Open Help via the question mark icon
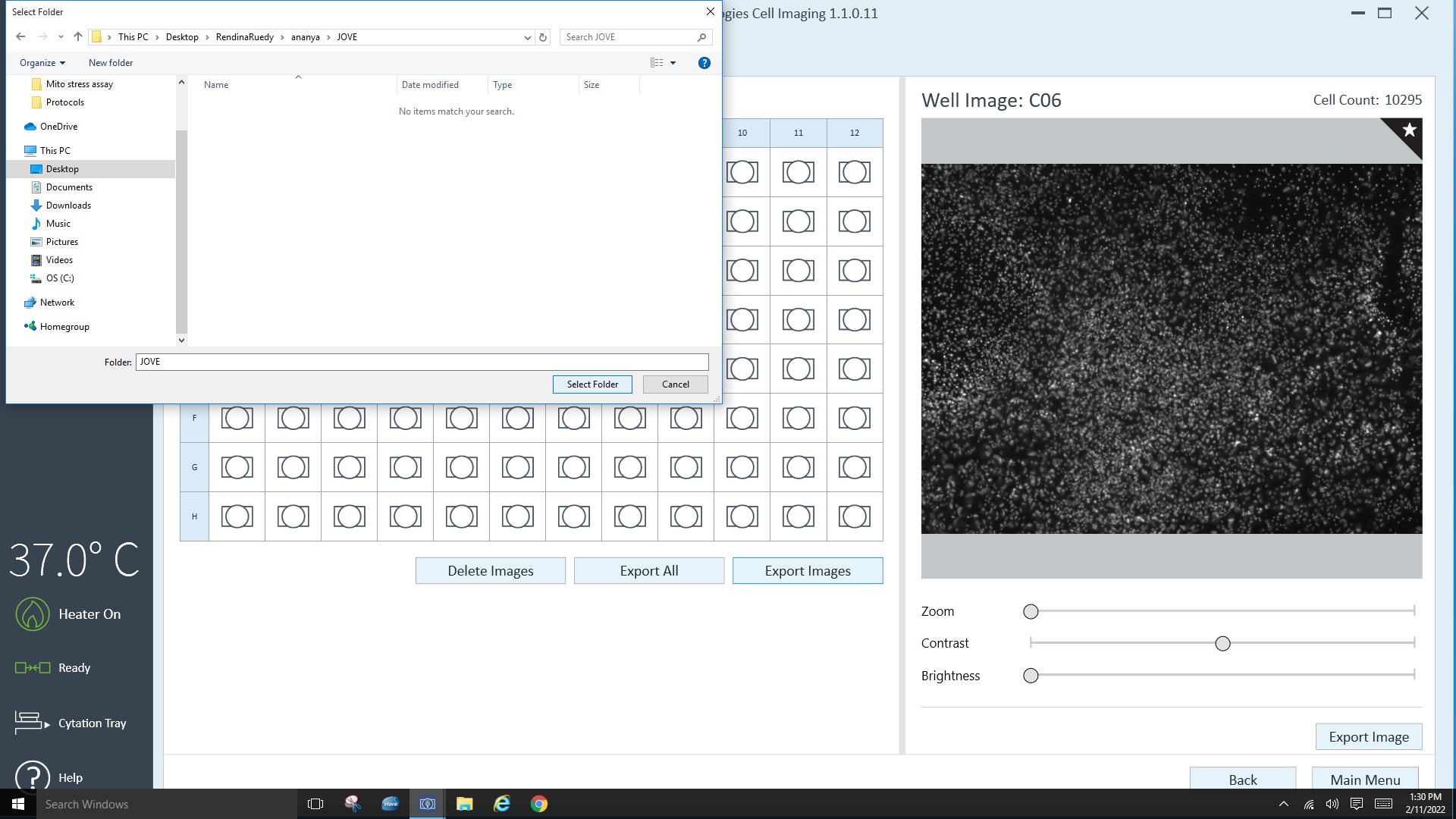 pos(32,777)
